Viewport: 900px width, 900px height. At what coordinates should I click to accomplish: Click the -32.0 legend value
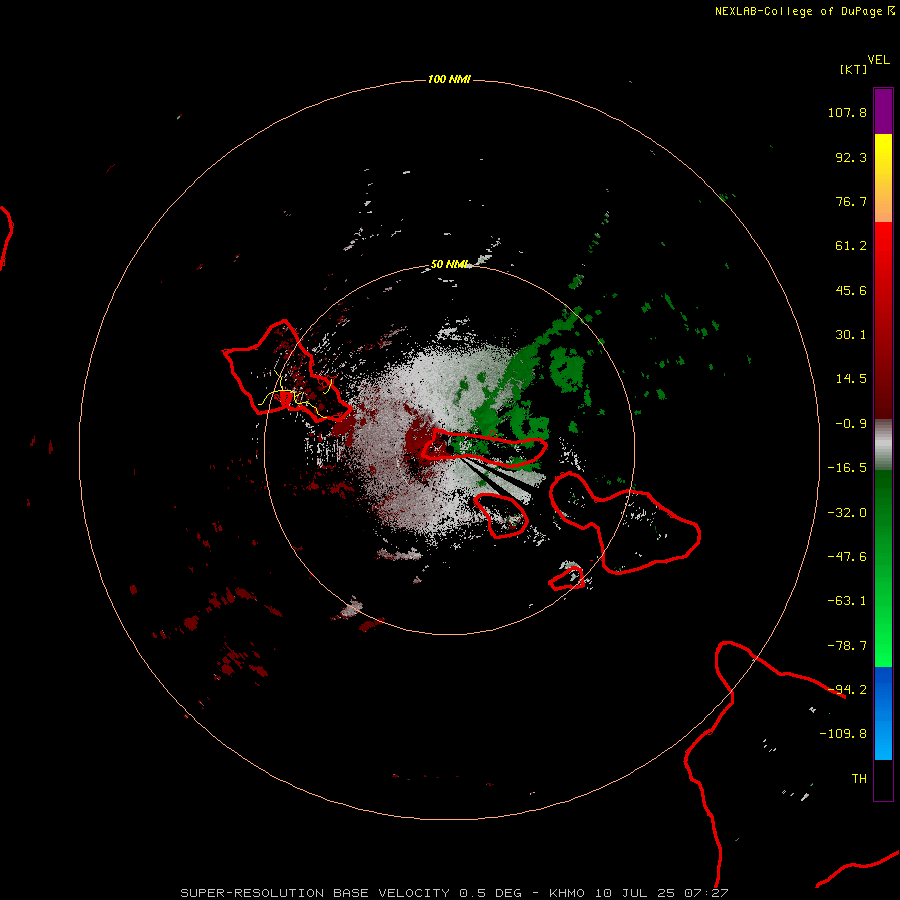click(x=847, y=513)
